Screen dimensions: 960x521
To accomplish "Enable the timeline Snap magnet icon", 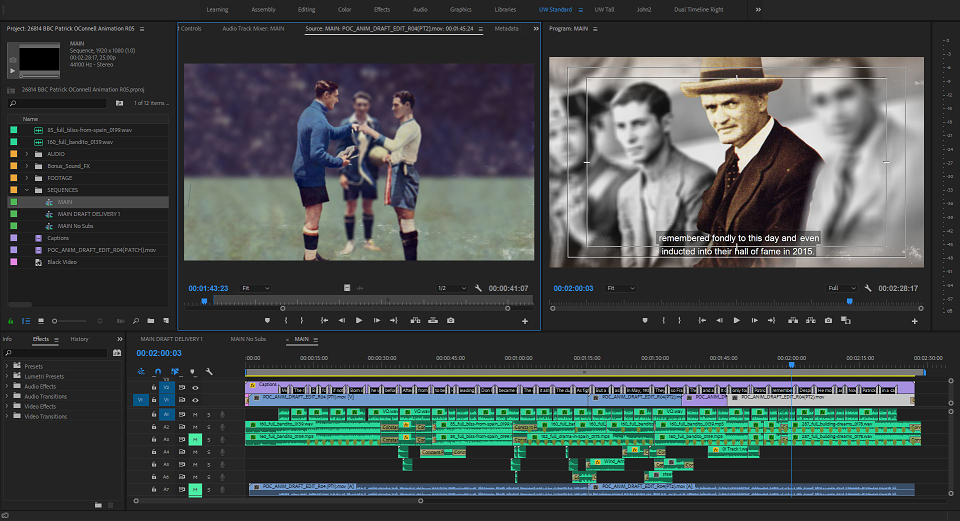I will click(158, 372).
